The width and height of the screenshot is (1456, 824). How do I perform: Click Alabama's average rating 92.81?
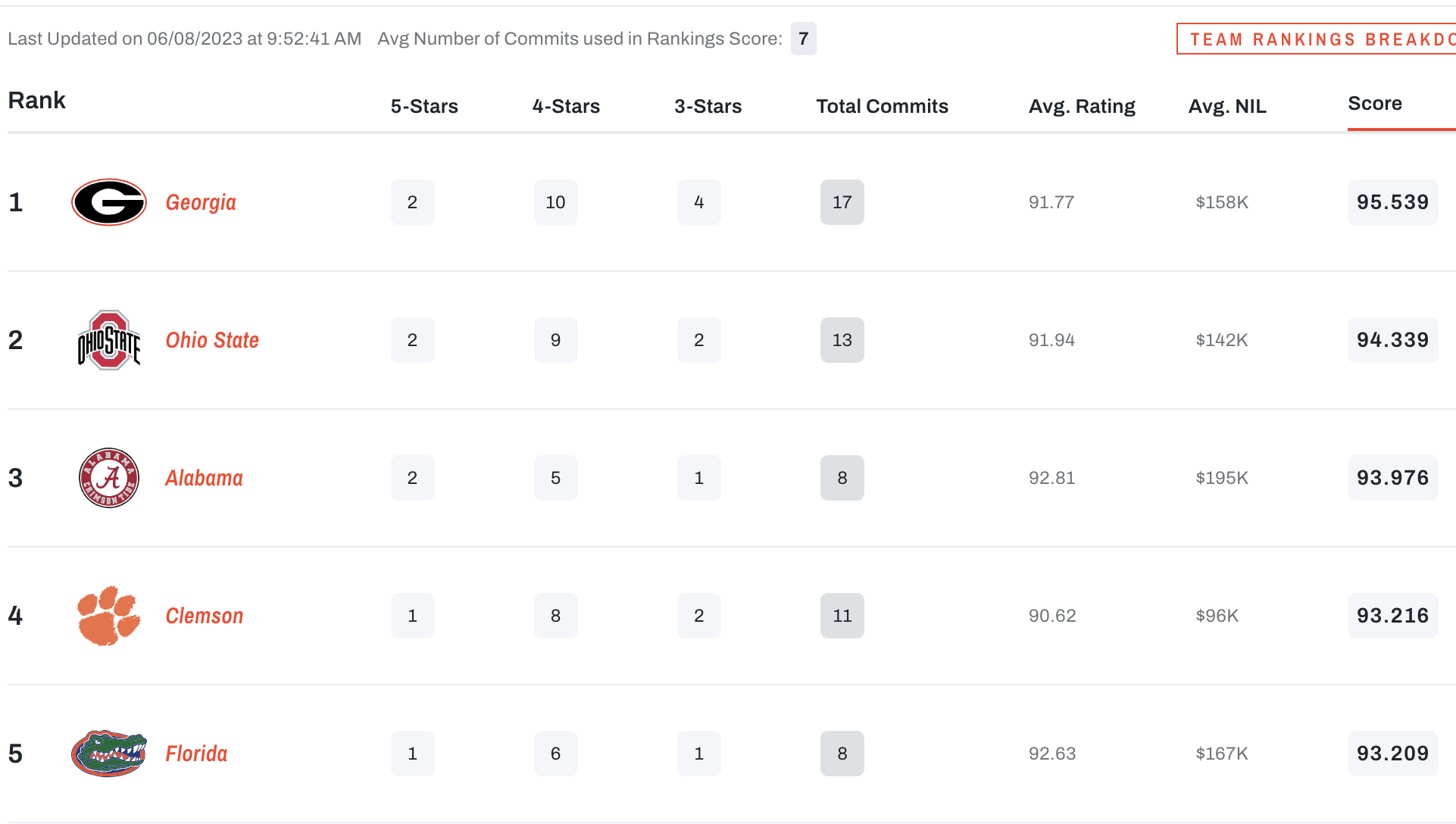tap(1051, 478)
